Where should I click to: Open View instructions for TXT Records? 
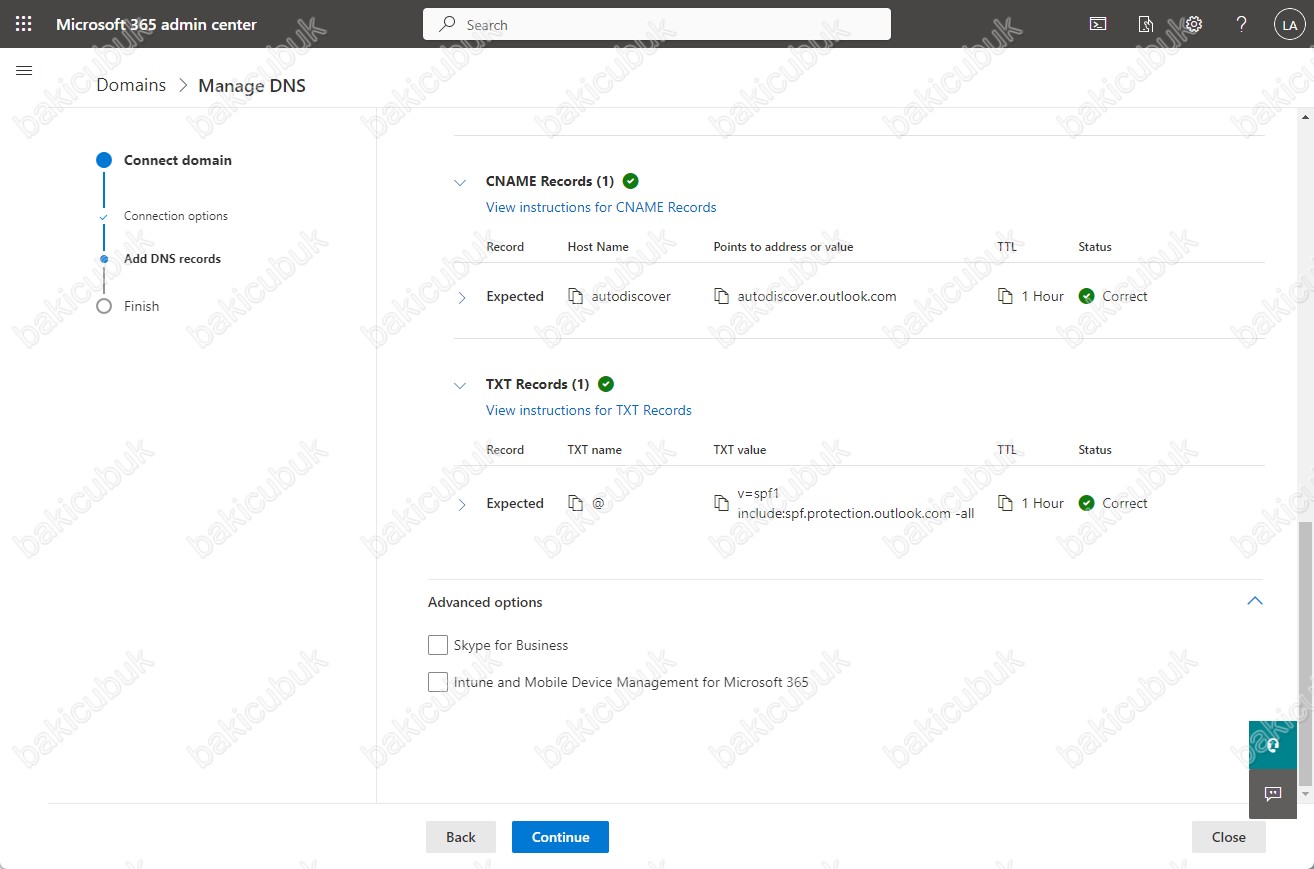pyautogui.click(x=589, y=410)
